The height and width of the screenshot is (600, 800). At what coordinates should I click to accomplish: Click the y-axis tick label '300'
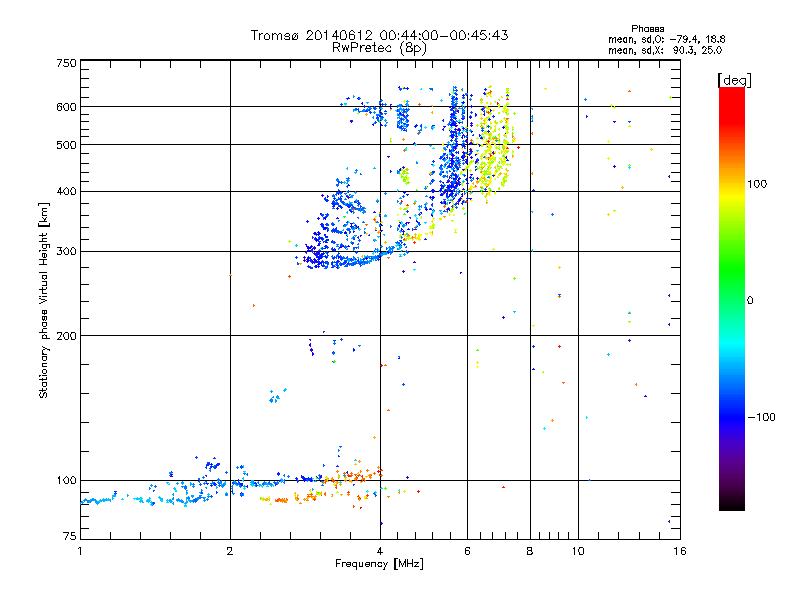[x=67, y=252]
